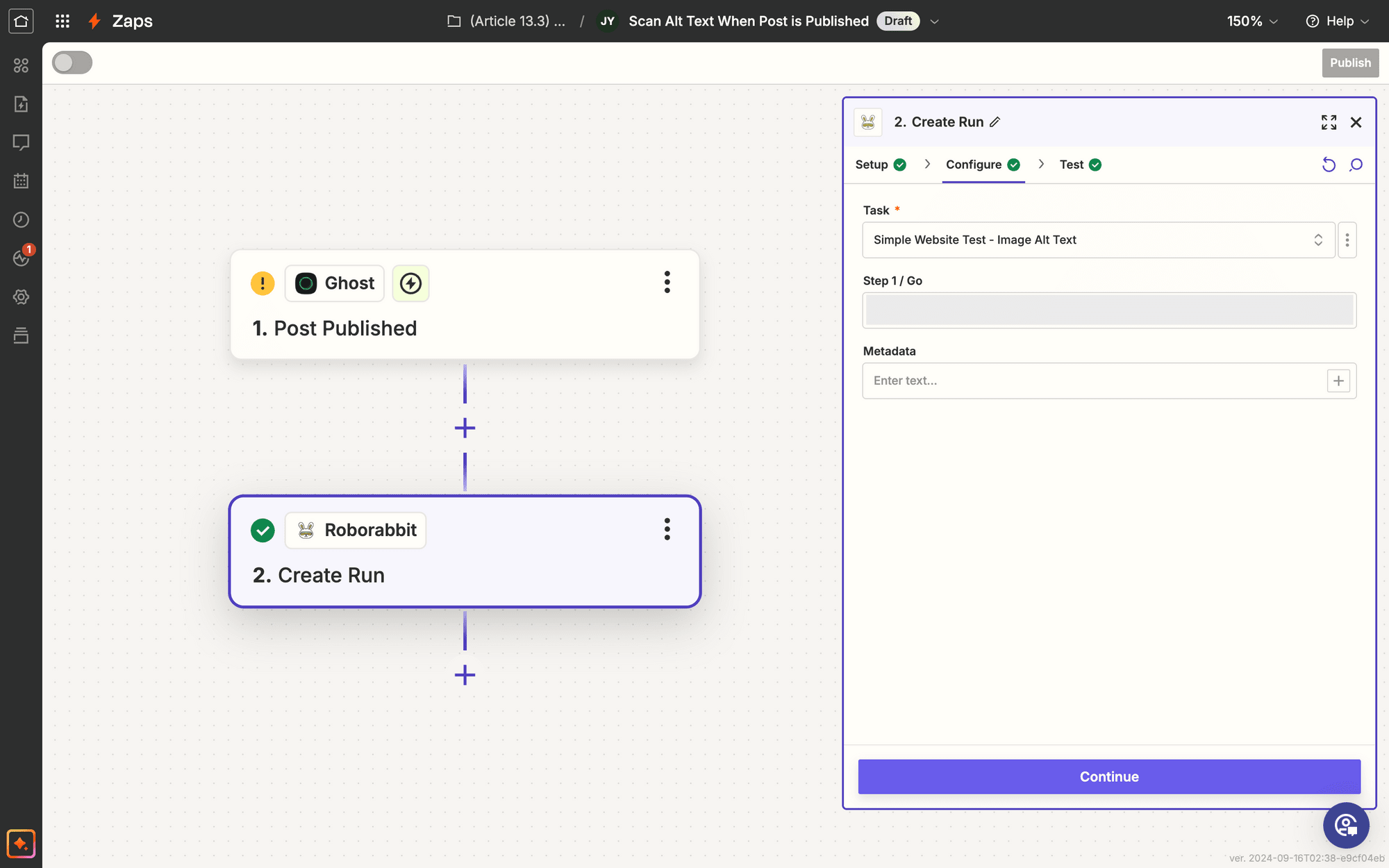Open Task field extra options menu
The height and width of the screenshot is (868, 1389).
pyautogui.click(x=1347, y=240)
